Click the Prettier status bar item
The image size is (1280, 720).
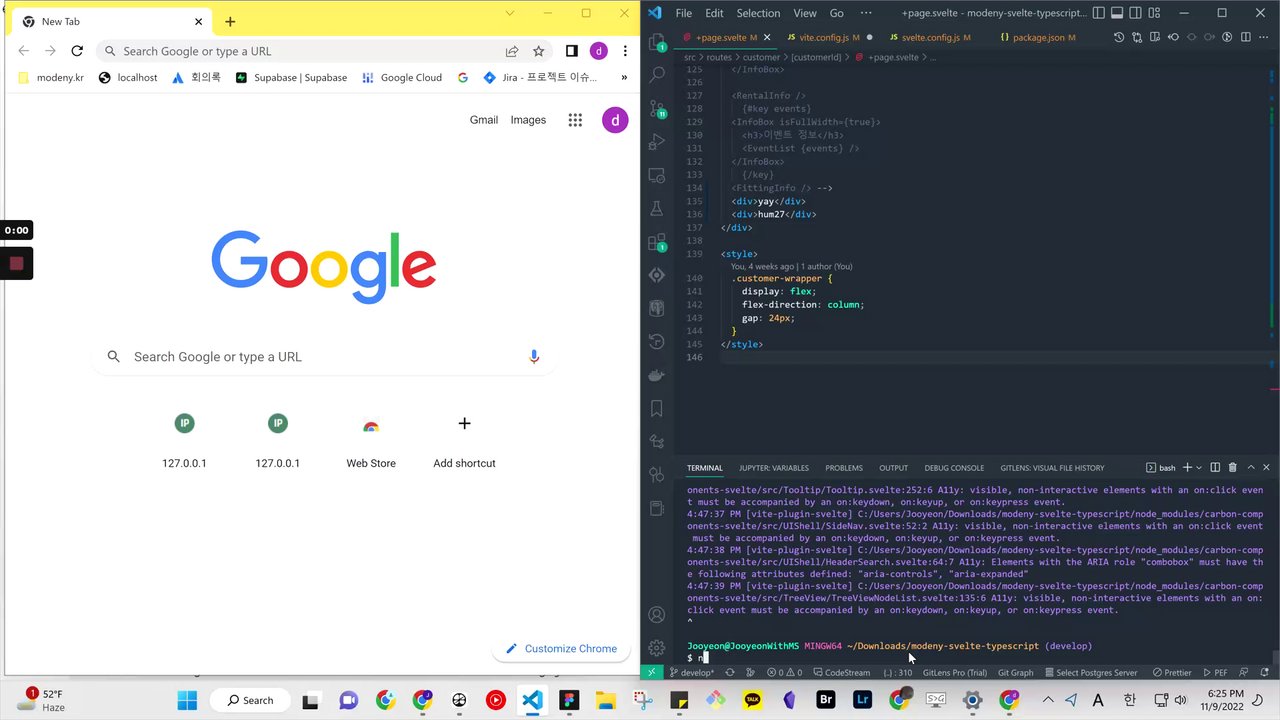coord(1170,673)
